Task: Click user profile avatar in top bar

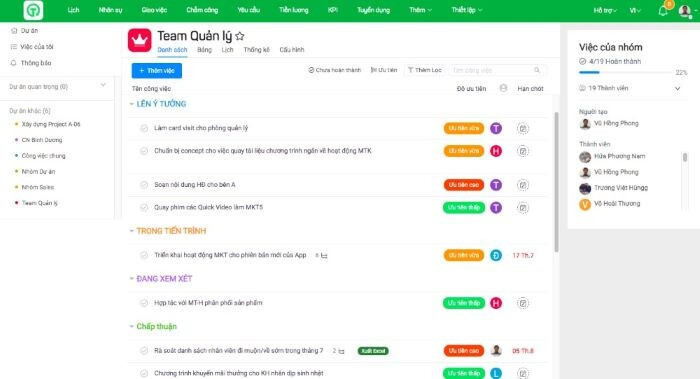Action: 684,11
